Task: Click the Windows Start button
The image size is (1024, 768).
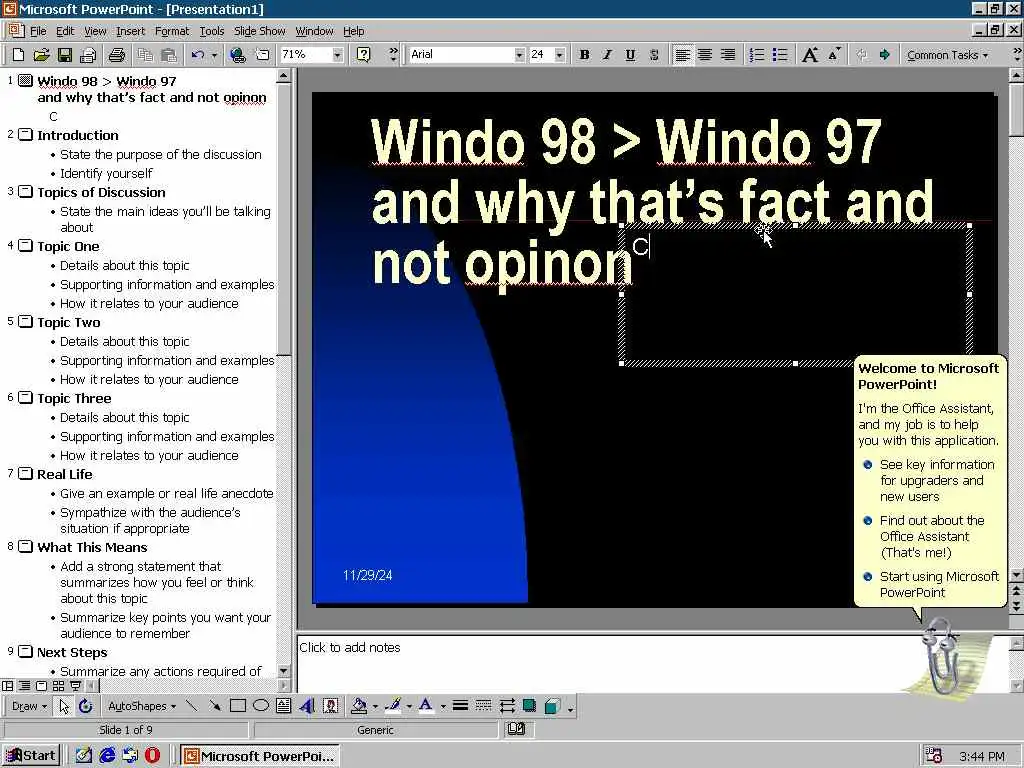Action: pos(31,756)
